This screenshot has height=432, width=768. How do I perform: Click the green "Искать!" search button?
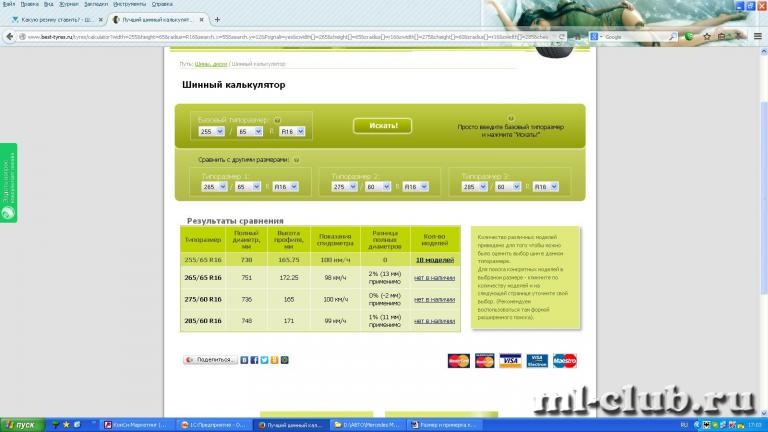click(382, 126)
